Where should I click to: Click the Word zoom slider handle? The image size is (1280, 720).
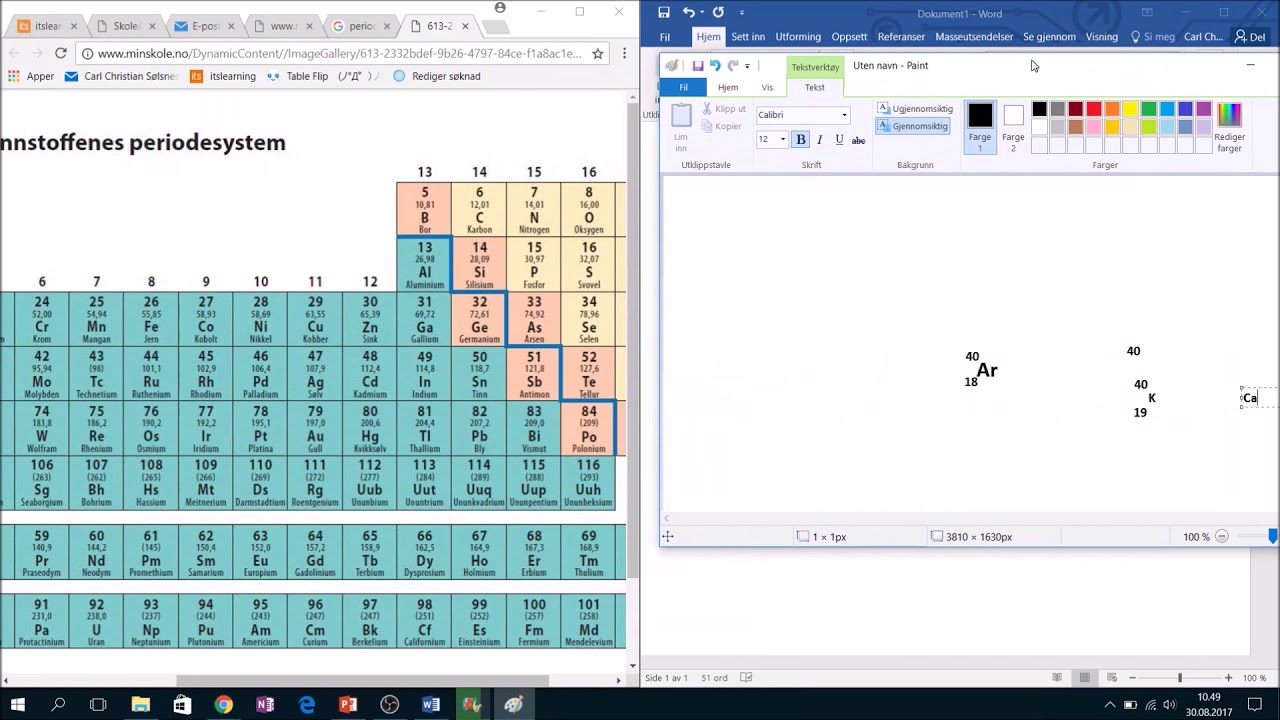coord(1180,678)
